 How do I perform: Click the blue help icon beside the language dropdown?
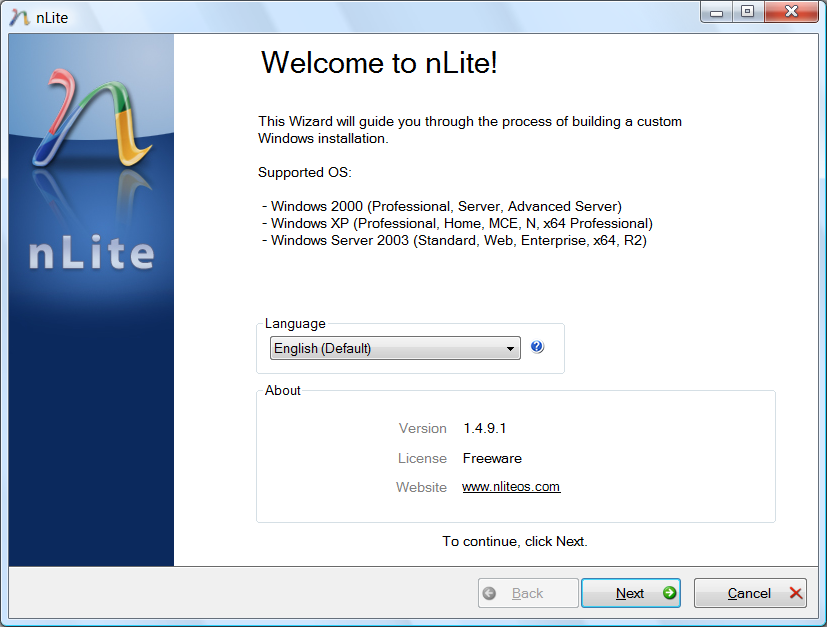[x=537, y=347]
